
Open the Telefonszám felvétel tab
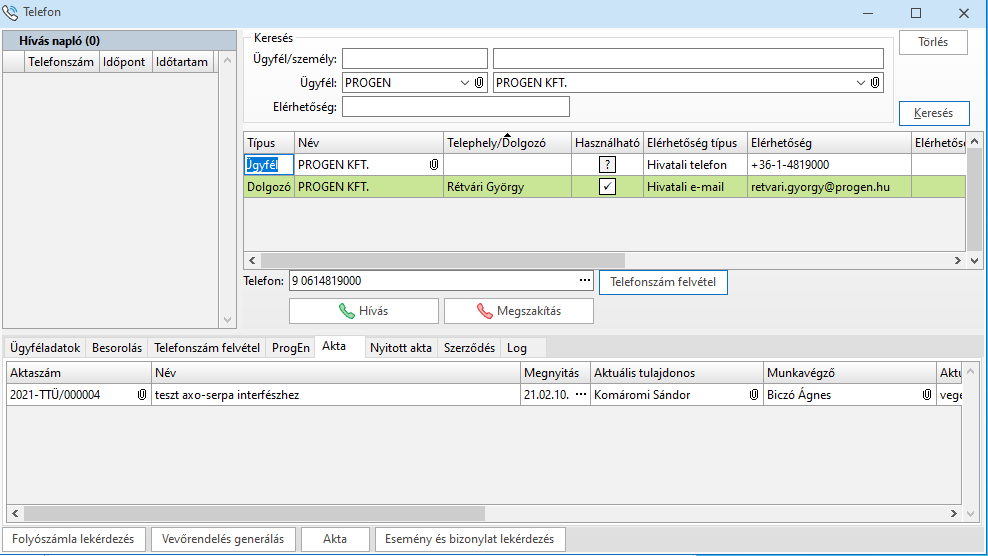pos(207,348)
